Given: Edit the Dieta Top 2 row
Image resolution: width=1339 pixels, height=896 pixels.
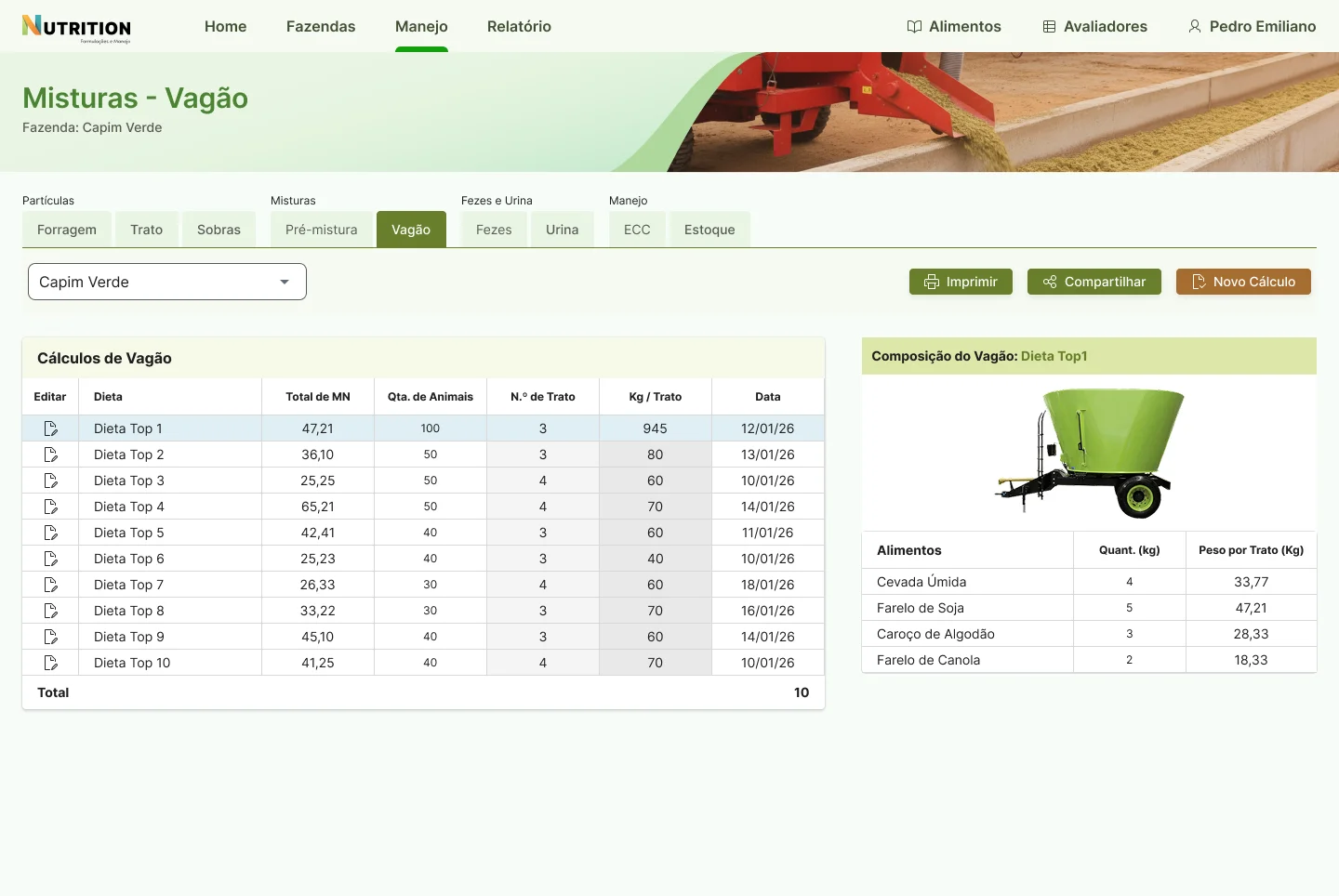Looking at the screenshot, I should click(50, 455).
